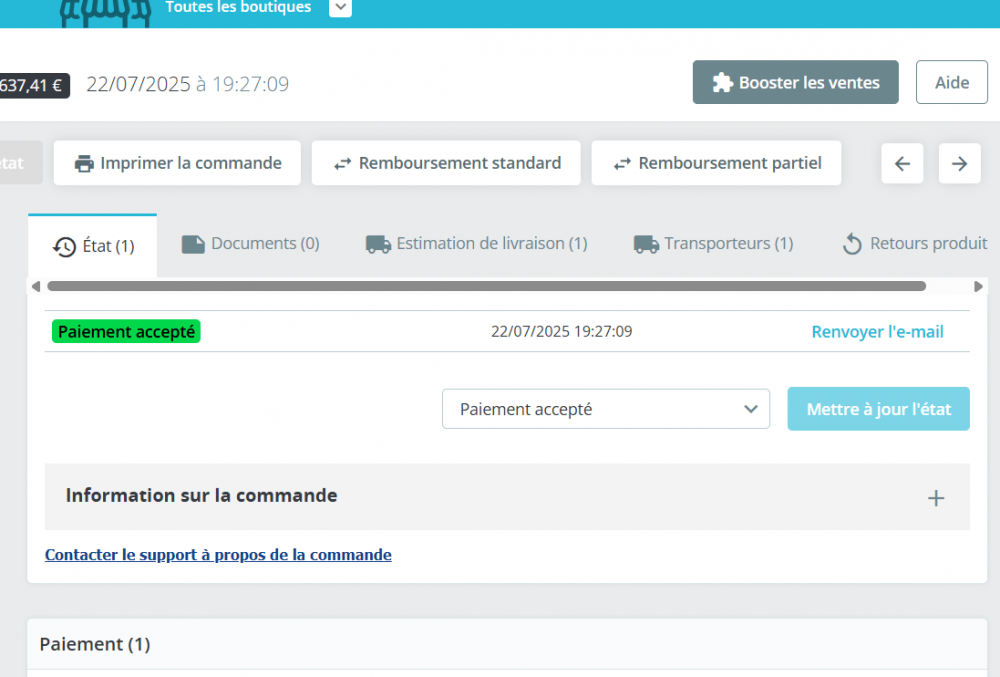Switch to Estimation de livraison (1) tab
The width and height of the screenshot is (1000, 677).
pos(476,244)
